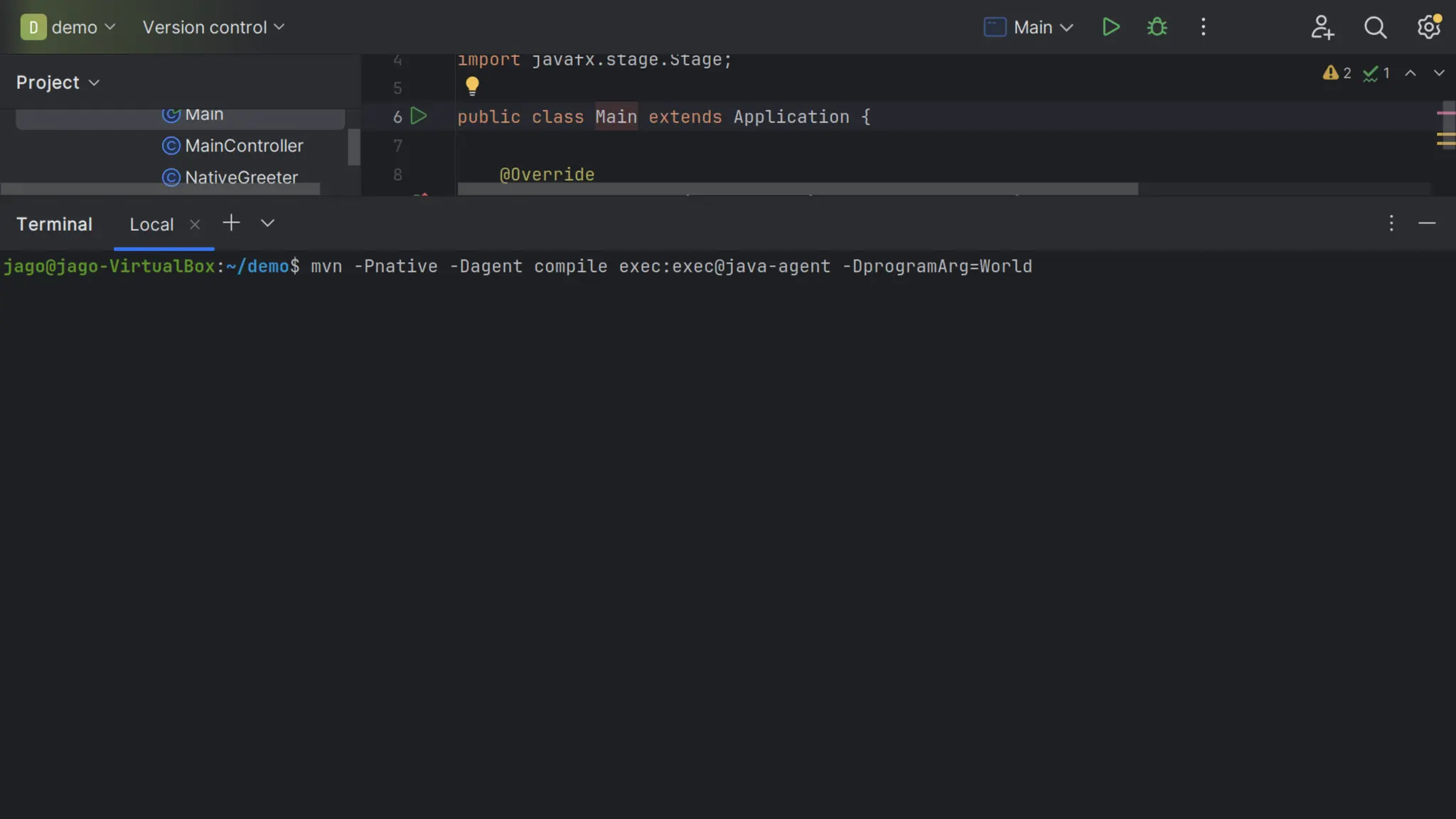This screenshot has height=819, width=1456.
Task: Close the Local terminal tab
Action: coord(195,225)
